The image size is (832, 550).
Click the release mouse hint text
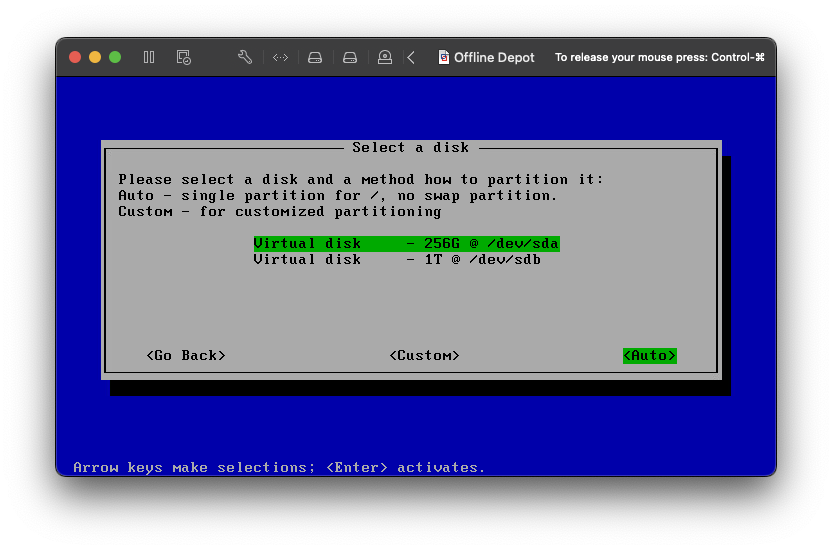(659, 57)
